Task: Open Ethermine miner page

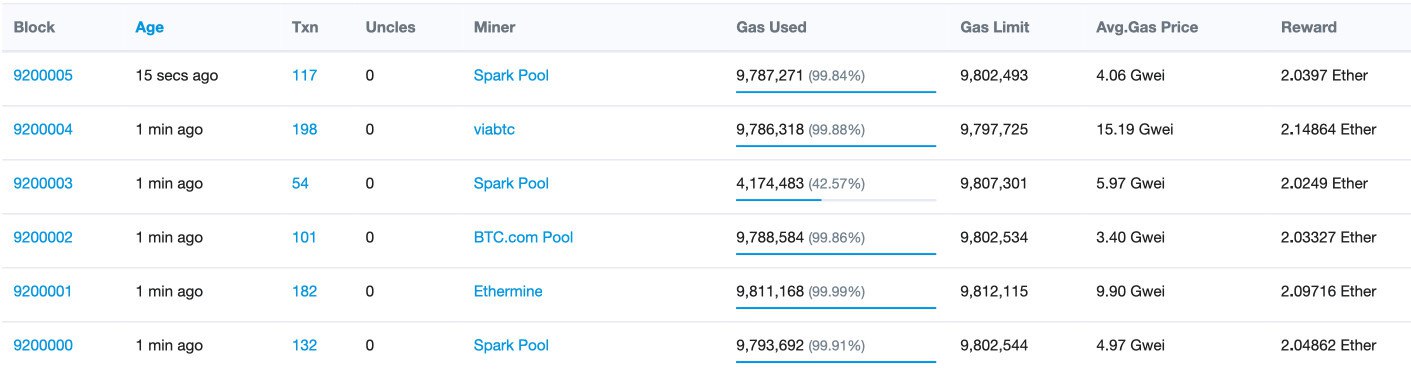Action: [x=508, y=291]
